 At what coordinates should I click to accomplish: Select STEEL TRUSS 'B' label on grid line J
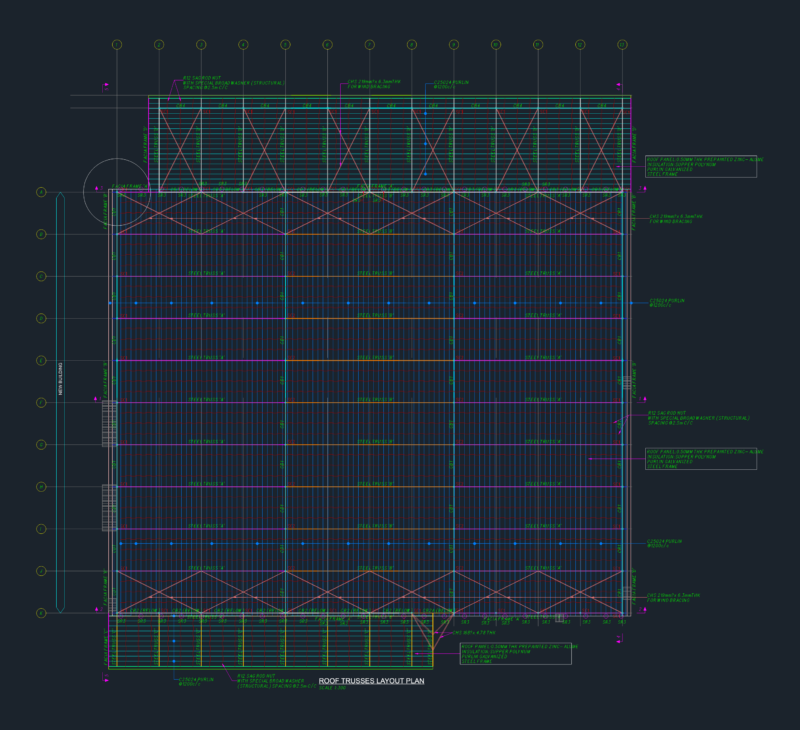(x=375, y=568)
